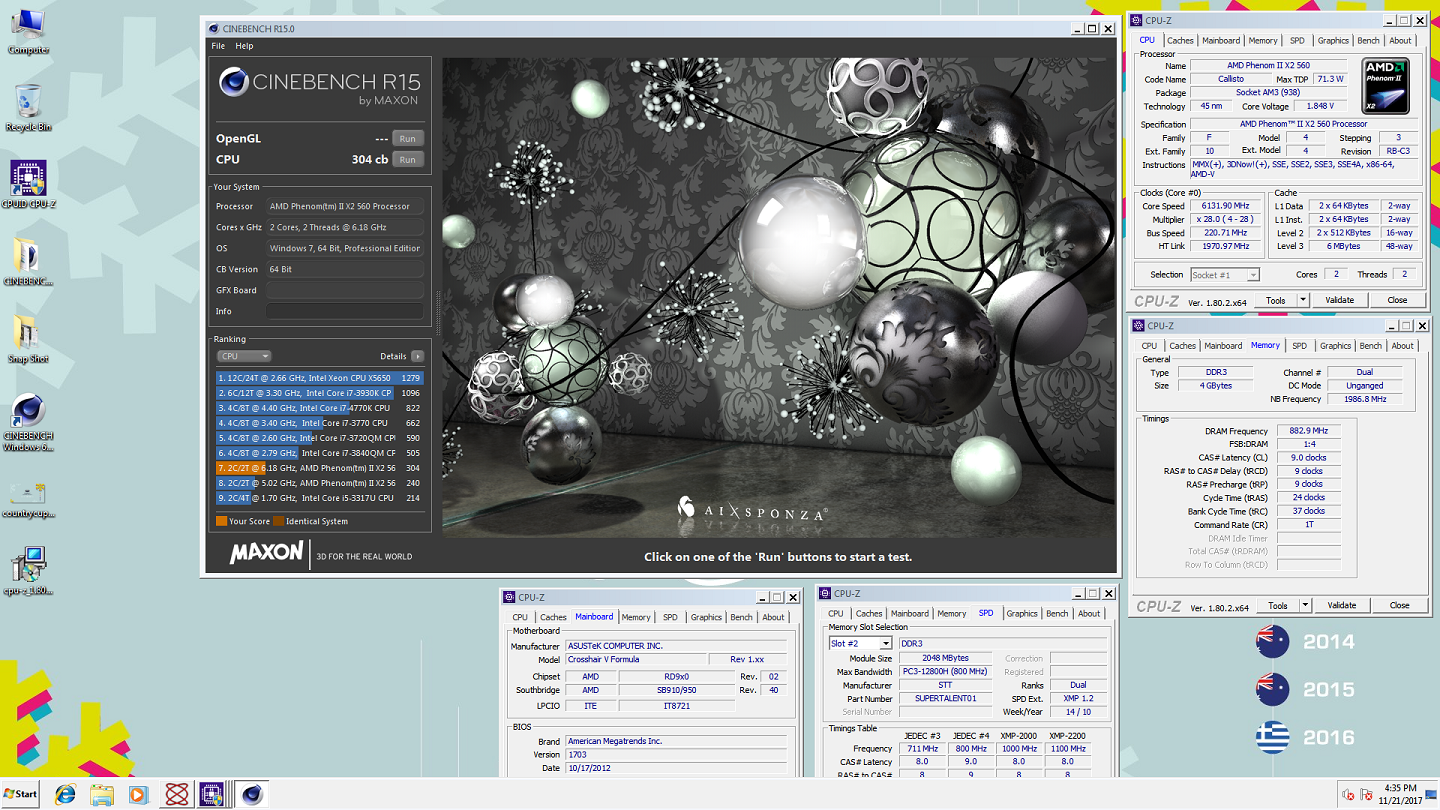The image size is (1440, 810).
Task: Click the Show desktop button
Action: [1433, 794]
